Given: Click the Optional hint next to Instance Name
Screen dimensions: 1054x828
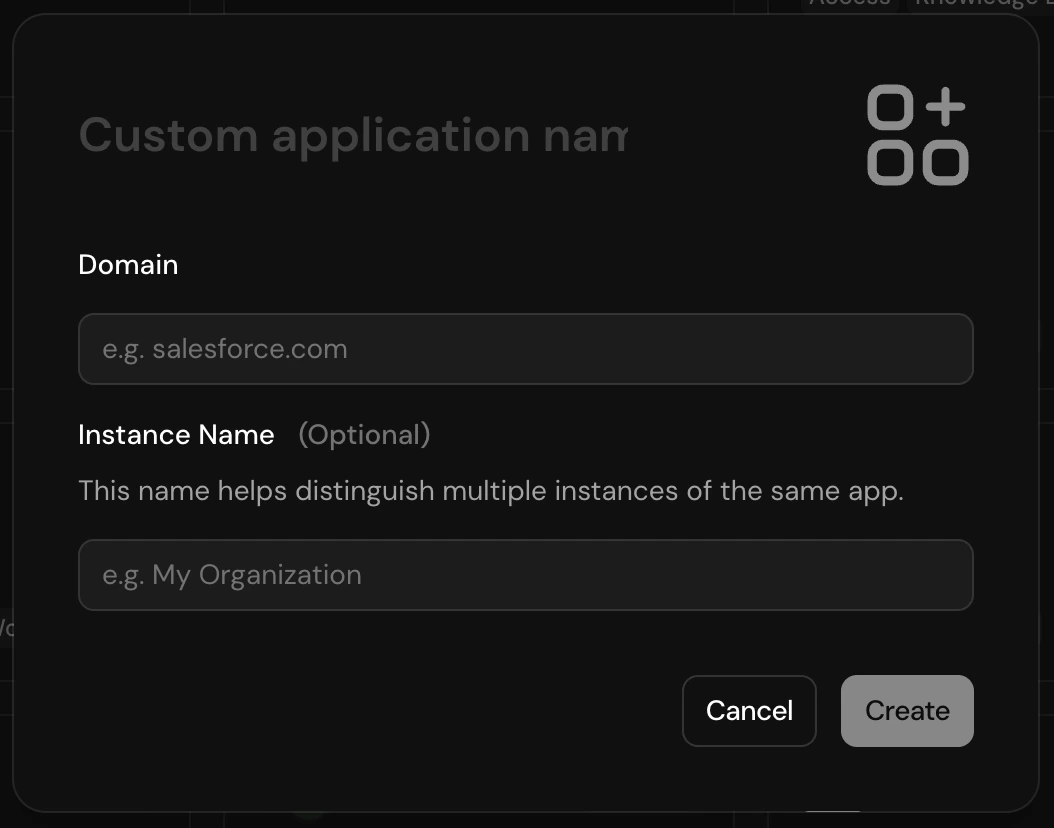Looking at the screenshot, I should coord(364,434).
